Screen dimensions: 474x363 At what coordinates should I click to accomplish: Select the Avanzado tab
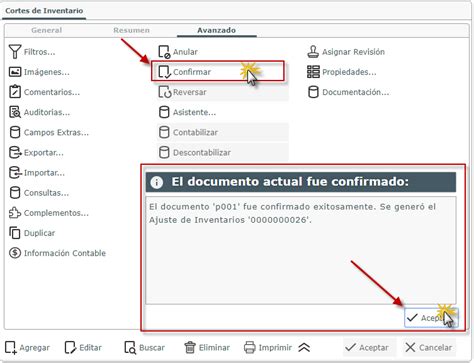[x=217, y=30]
